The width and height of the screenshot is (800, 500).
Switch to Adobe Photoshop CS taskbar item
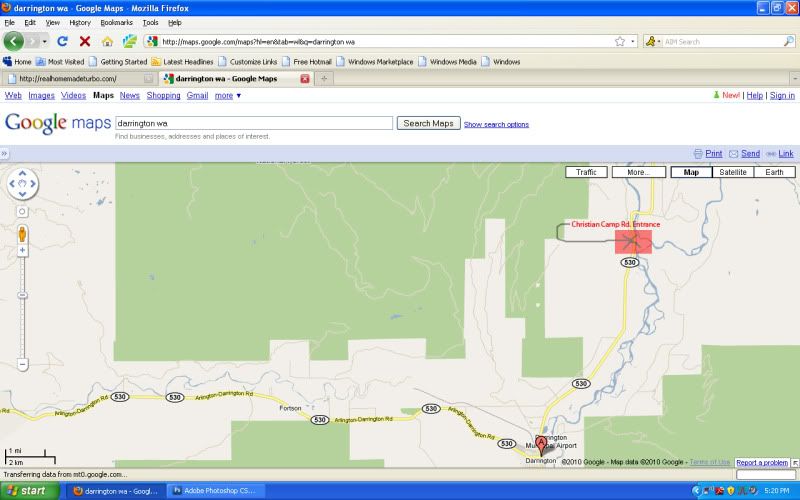click(x=214, y=491)
